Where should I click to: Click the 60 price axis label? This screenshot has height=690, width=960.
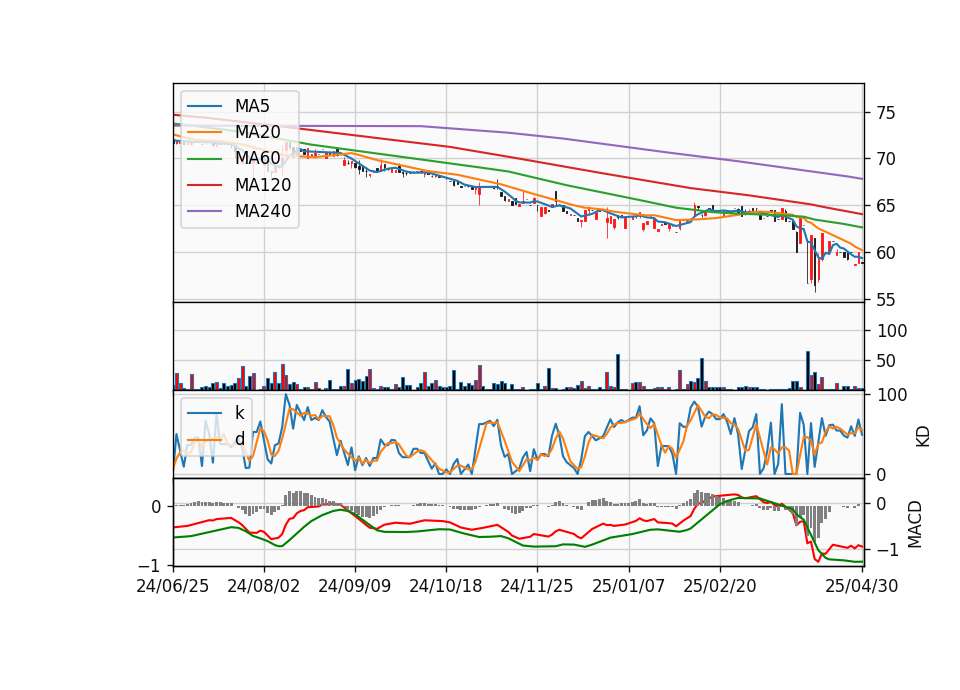pyautogui.click(x=885, y=253)
